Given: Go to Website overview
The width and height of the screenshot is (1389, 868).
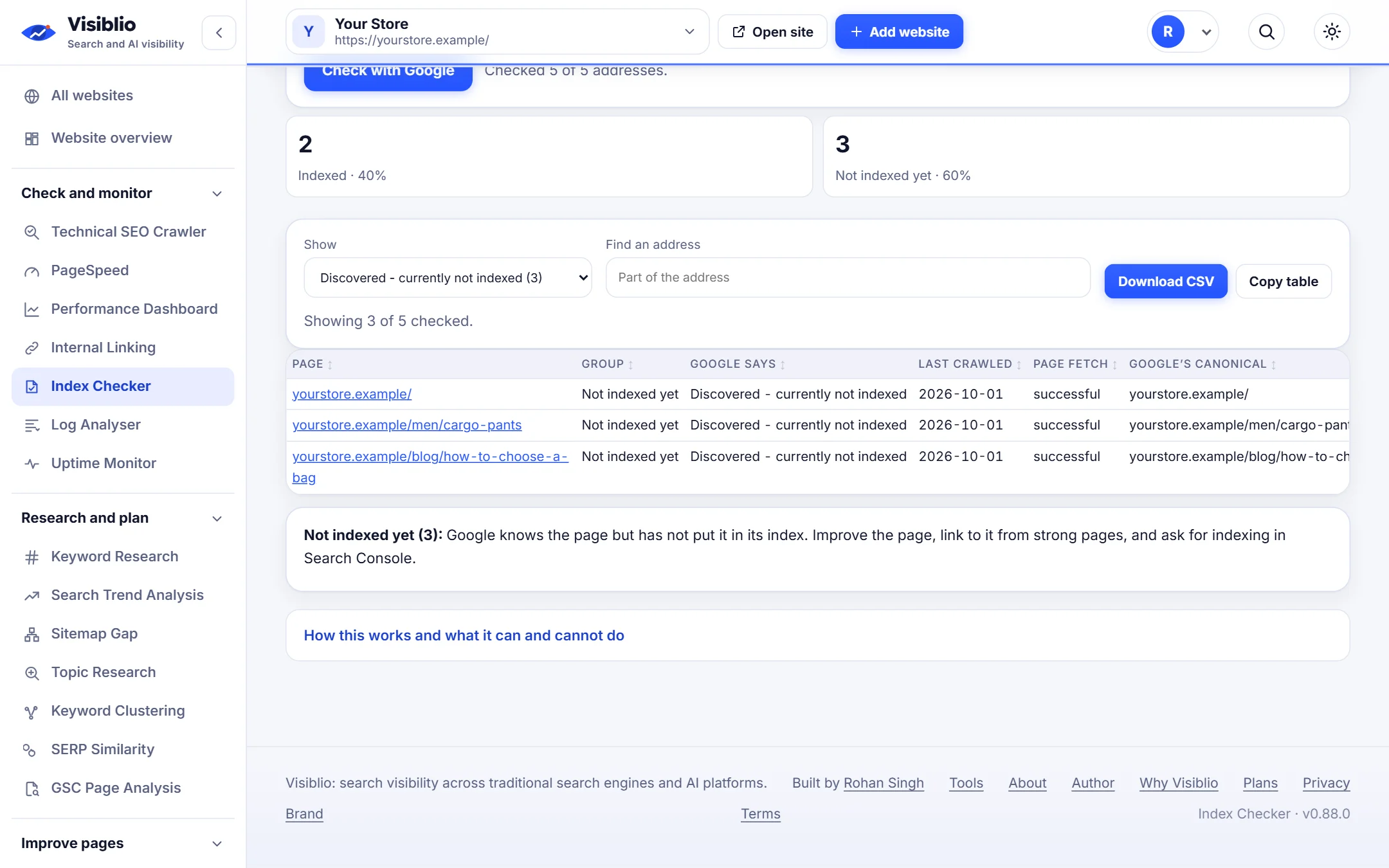Looking at the screenshot, I should (x=123, y=138).
